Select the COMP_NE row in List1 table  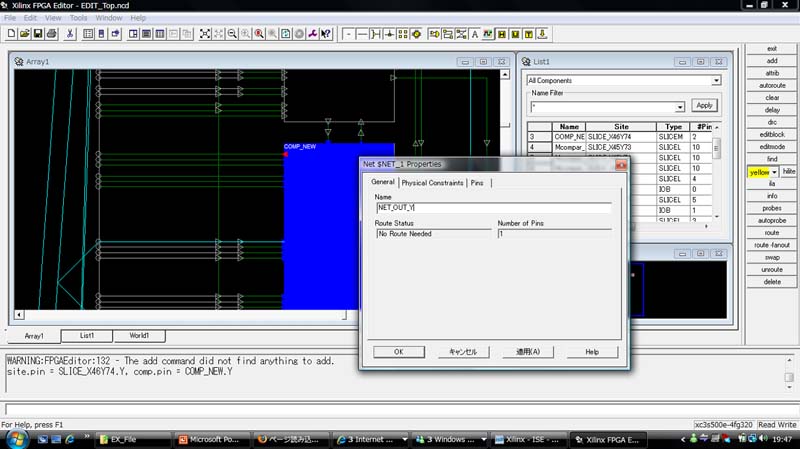point(620,137)
